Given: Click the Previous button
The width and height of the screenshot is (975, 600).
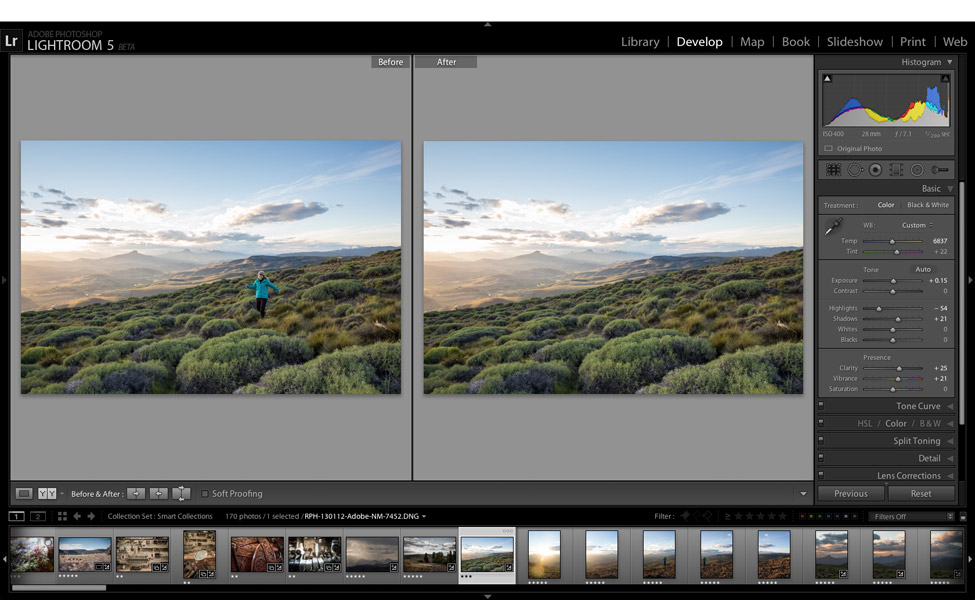Looking at the screenshot, I should point(851,493).
